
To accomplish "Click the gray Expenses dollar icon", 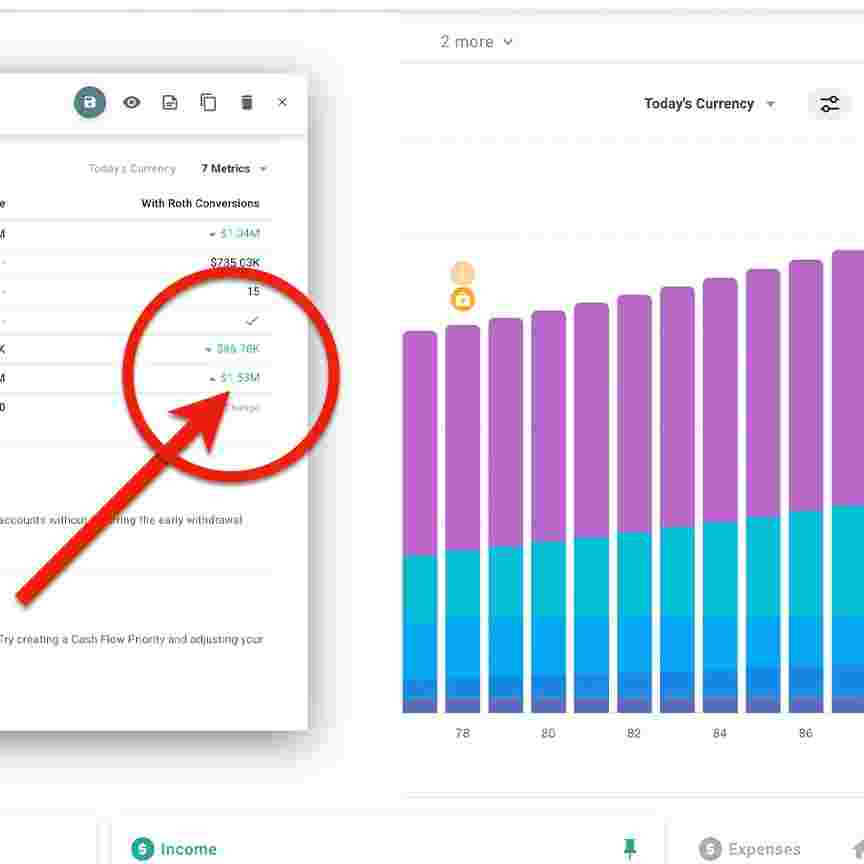I will (x=710, y=849).
